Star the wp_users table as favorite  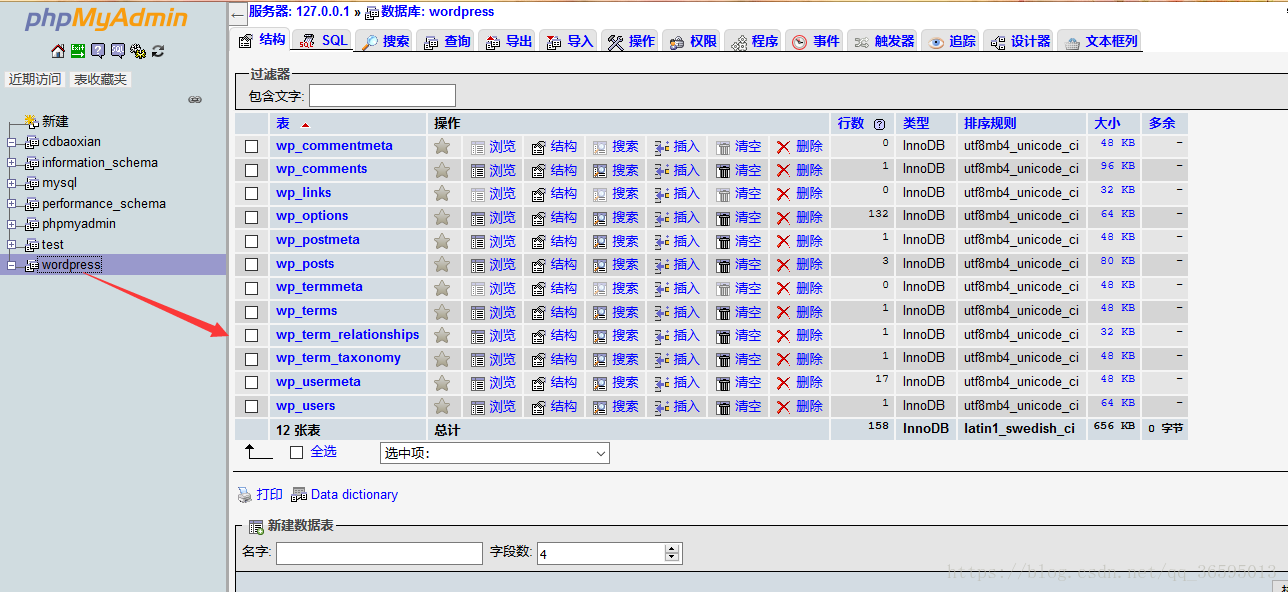pyautogui.click(x=442, y=406)
